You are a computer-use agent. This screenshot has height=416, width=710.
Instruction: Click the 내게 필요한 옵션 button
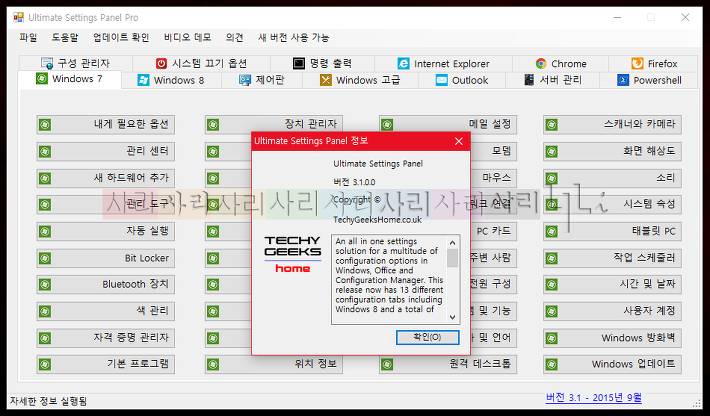[106, 124]
